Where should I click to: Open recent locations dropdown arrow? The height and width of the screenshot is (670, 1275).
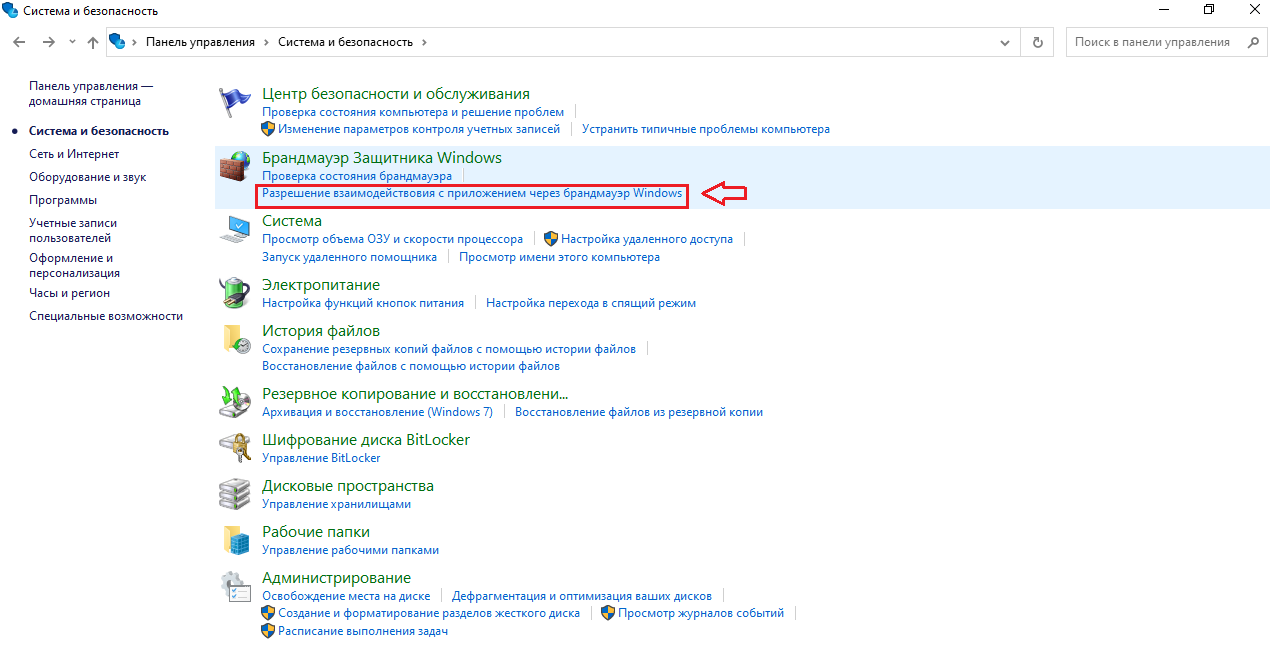point(72,42)
